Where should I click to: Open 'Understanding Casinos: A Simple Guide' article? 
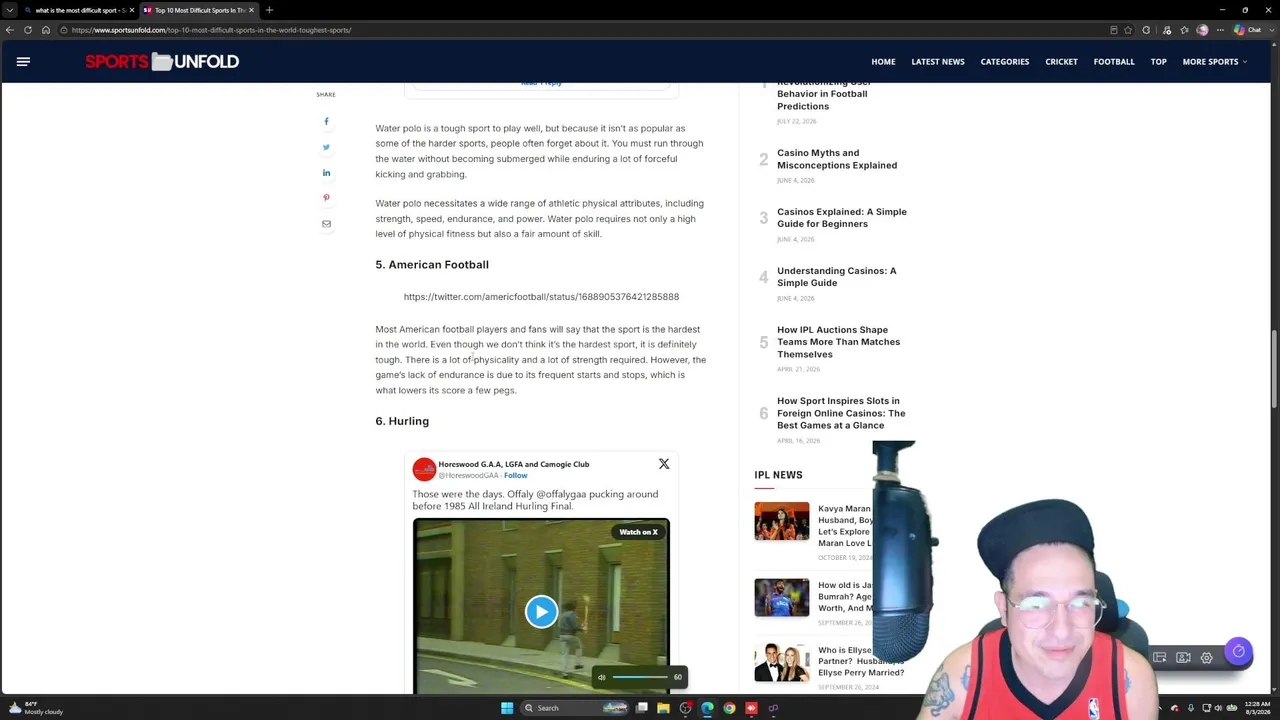(837, 277)
